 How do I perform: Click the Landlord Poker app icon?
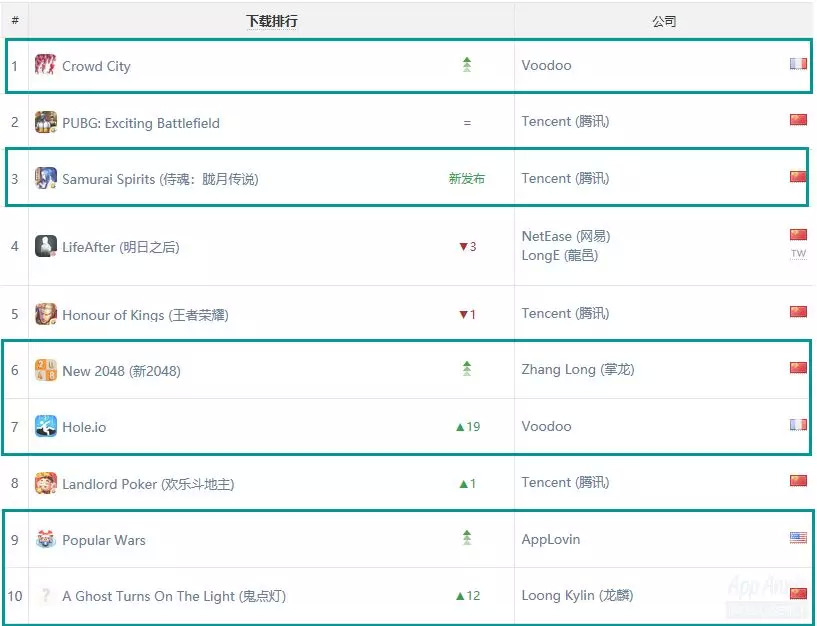click(46, 483)
